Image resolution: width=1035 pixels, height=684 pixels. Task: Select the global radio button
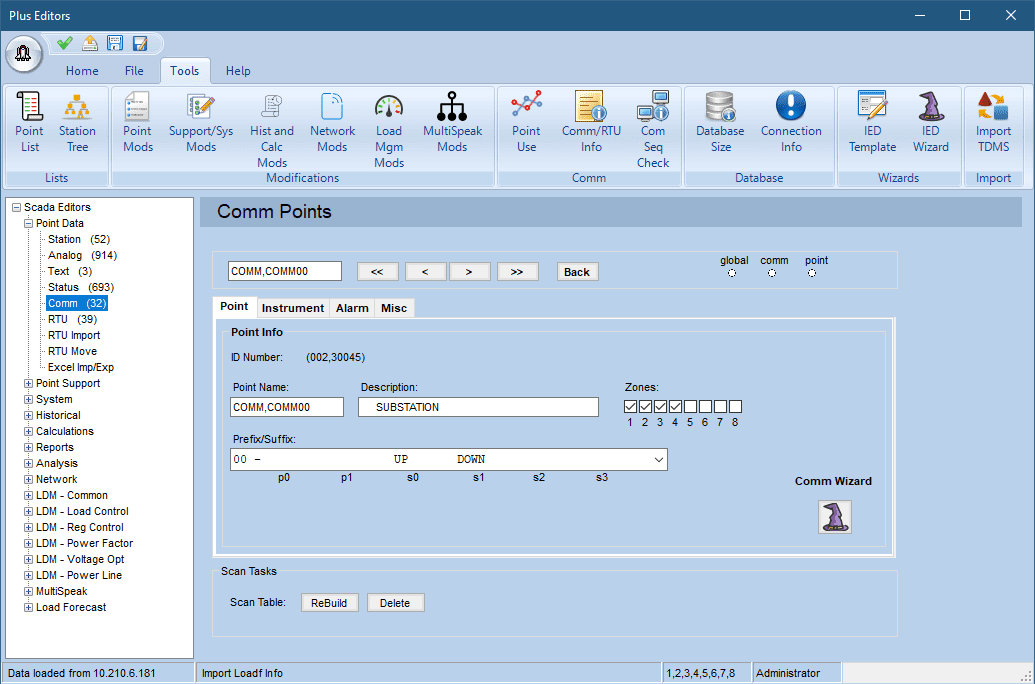(x=732, y=273)
